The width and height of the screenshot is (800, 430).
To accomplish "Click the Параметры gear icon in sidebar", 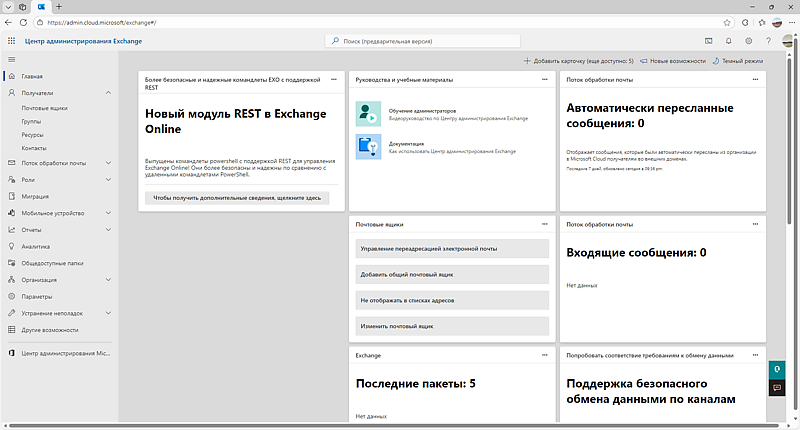I will point(12,296).
